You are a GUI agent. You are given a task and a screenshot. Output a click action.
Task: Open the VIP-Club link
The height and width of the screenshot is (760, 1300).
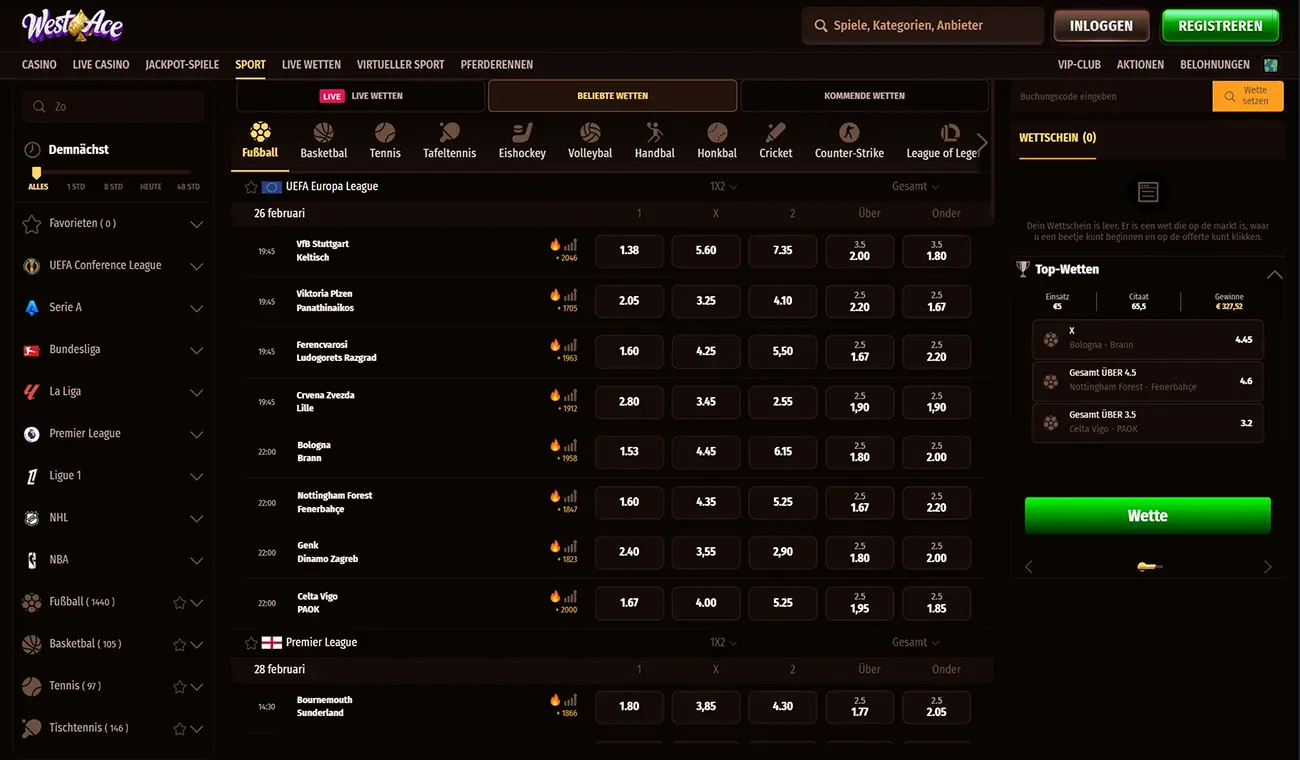coord(1079,65)
